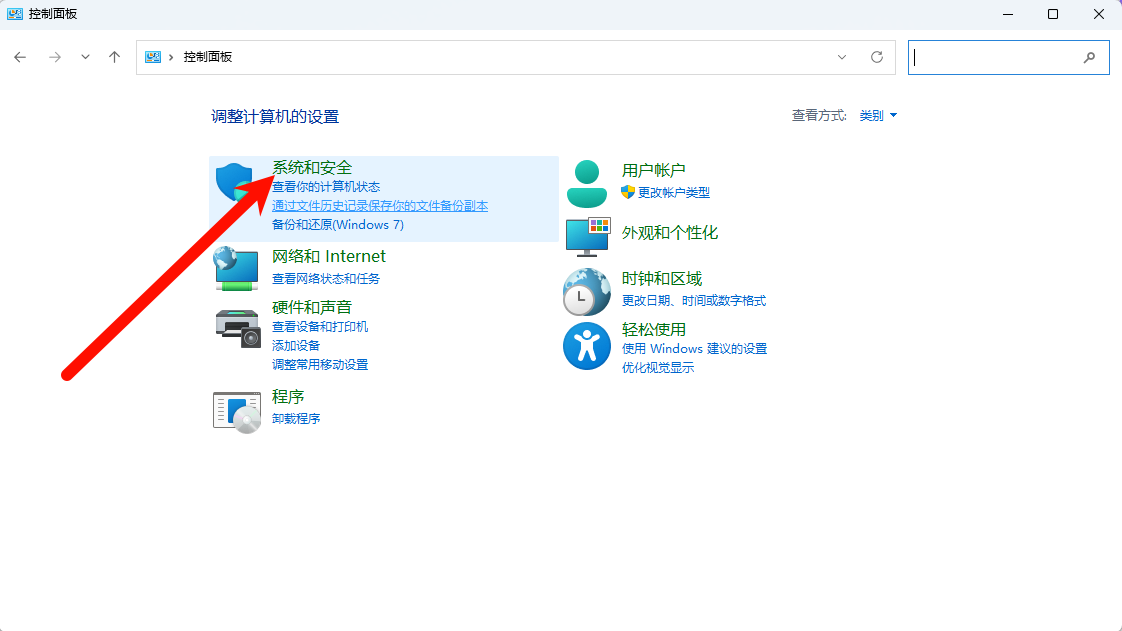
Task: Open 更改日期、时间或数字格式 link
Action: pyautogui.click(x=693, y=300)
